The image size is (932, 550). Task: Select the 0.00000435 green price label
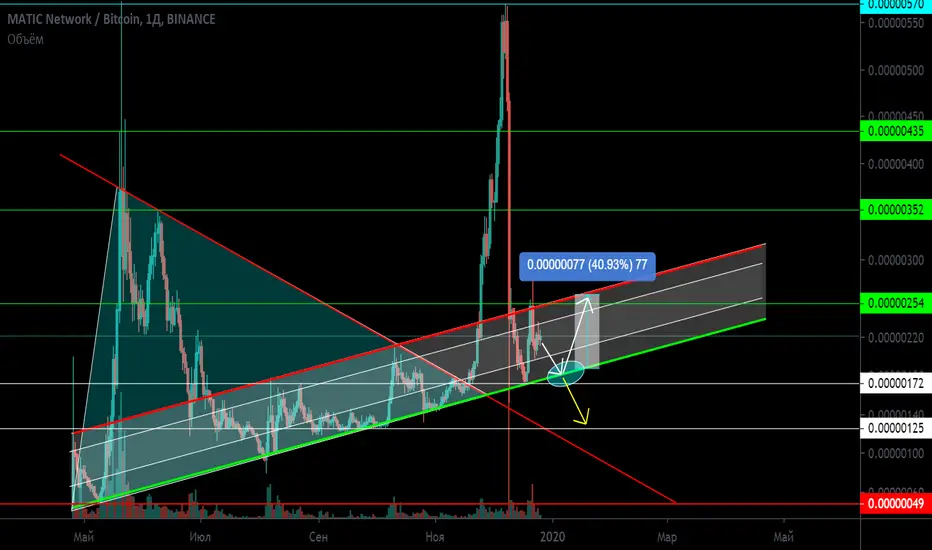coord(896,131)
